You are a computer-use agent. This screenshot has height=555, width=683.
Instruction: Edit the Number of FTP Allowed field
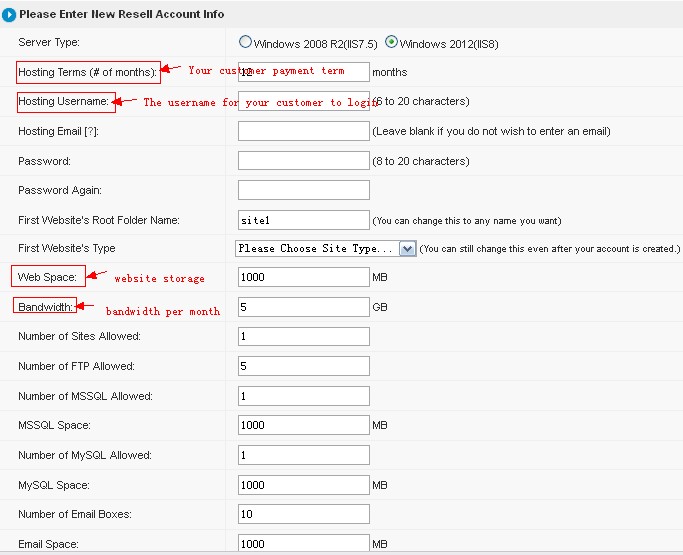[x=303, y=366]
